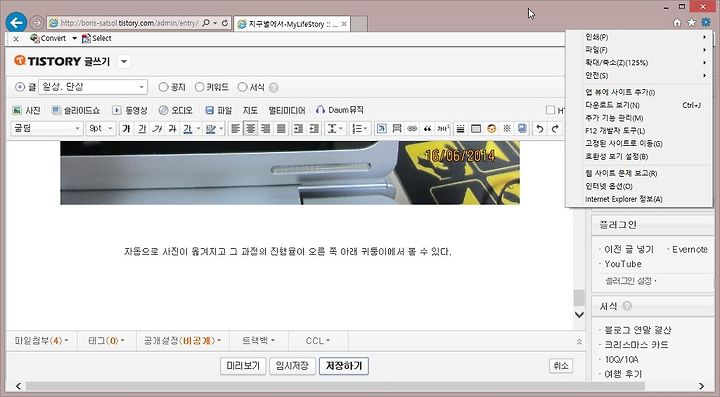Choose 다운로드 보기(N) menu item
720x397 pixels.
coord(639,105)
